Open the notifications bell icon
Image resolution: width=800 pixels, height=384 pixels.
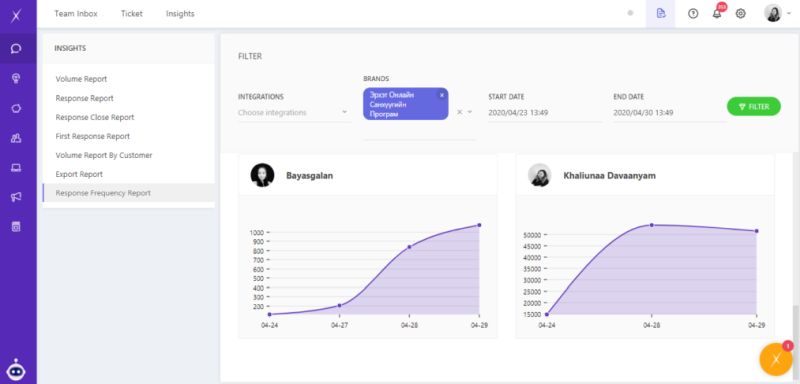(x=717, y=14)
